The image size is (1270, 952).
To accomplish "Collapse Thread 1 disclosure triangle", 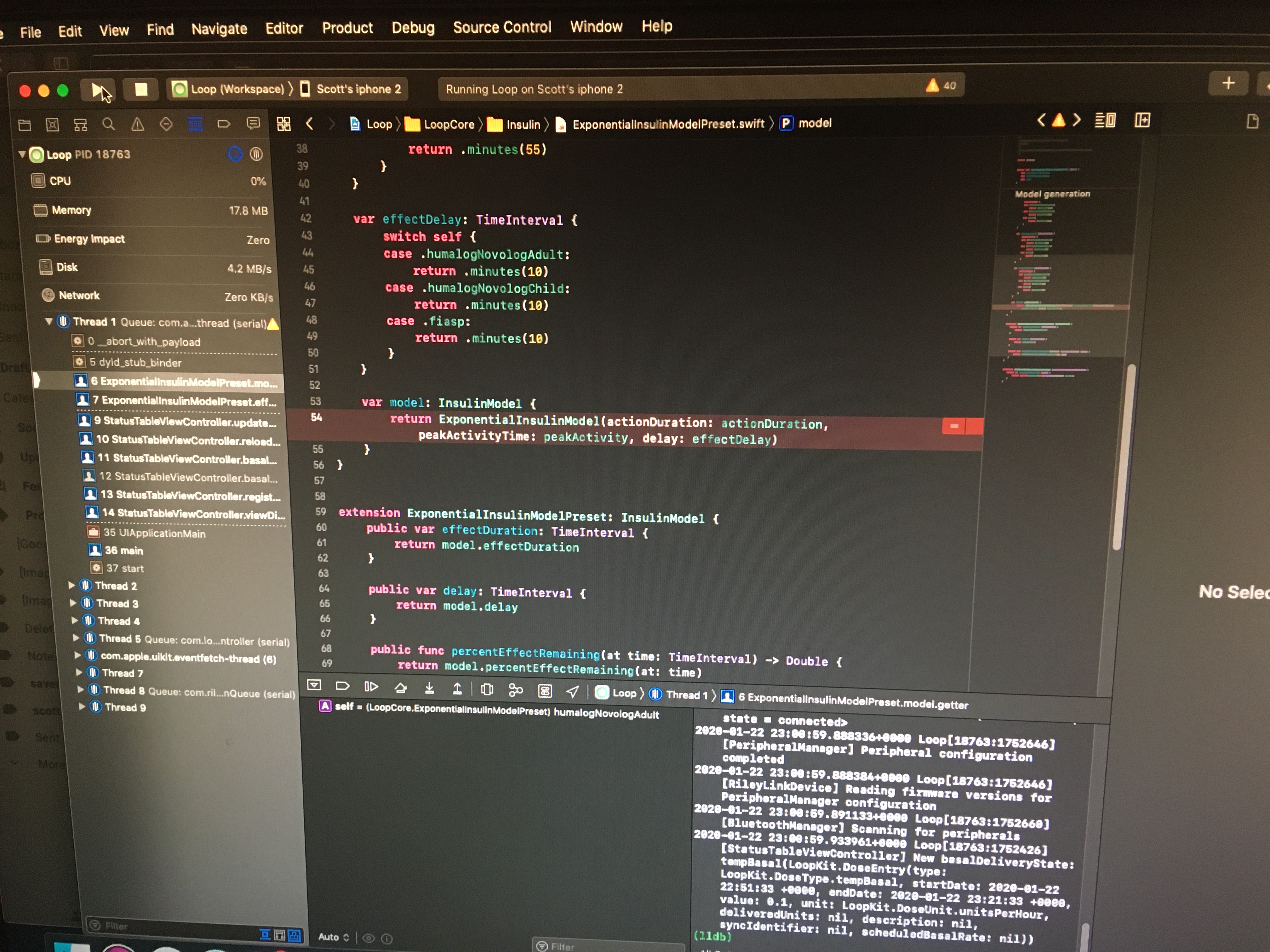I will pyautogui.click(x=49, y=321).
